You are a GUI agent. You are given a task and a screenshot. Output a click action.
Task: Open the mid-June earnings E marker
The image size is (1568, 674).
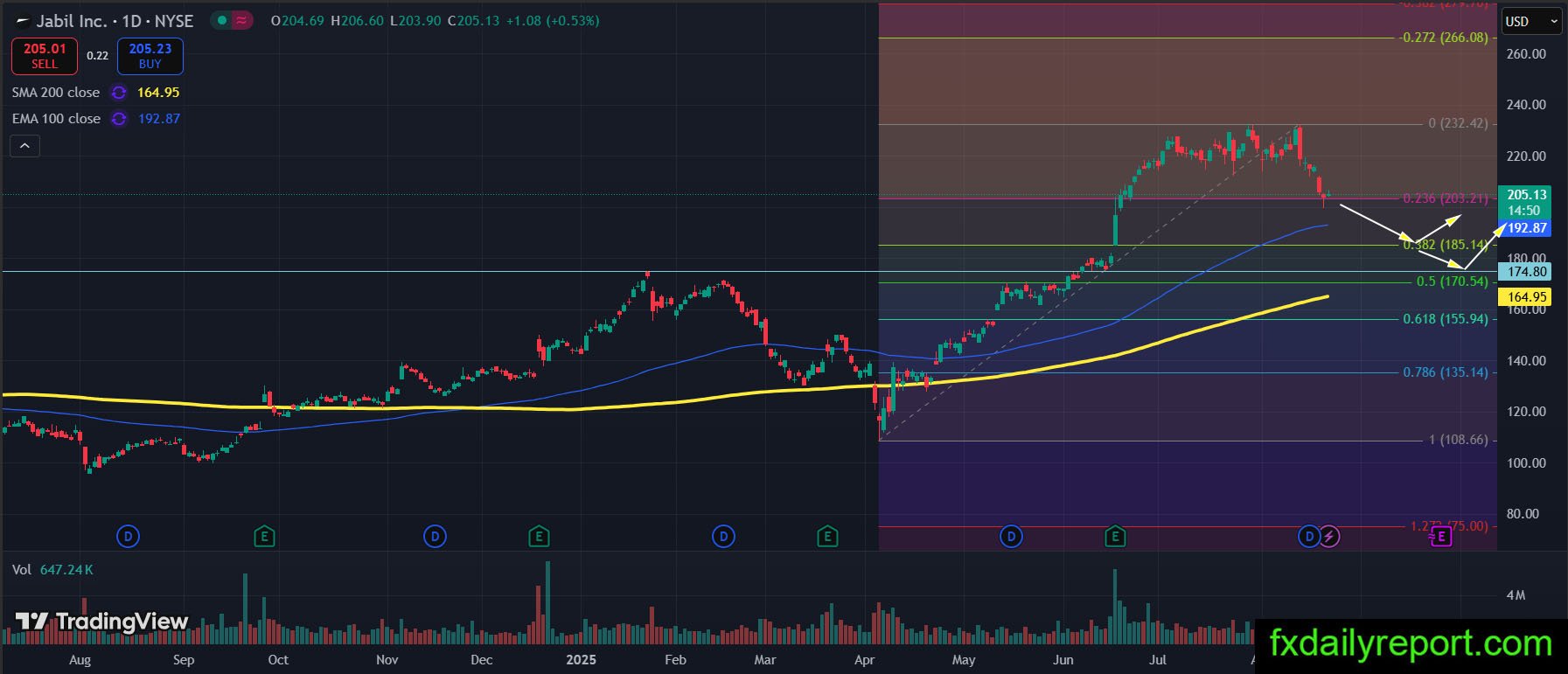click(x=1115, y=536)
